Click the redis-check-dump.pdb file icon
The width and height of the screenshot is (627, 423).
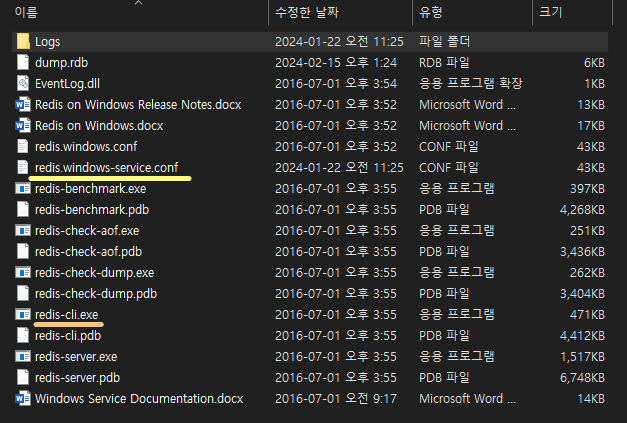click(x=23, y=293)
